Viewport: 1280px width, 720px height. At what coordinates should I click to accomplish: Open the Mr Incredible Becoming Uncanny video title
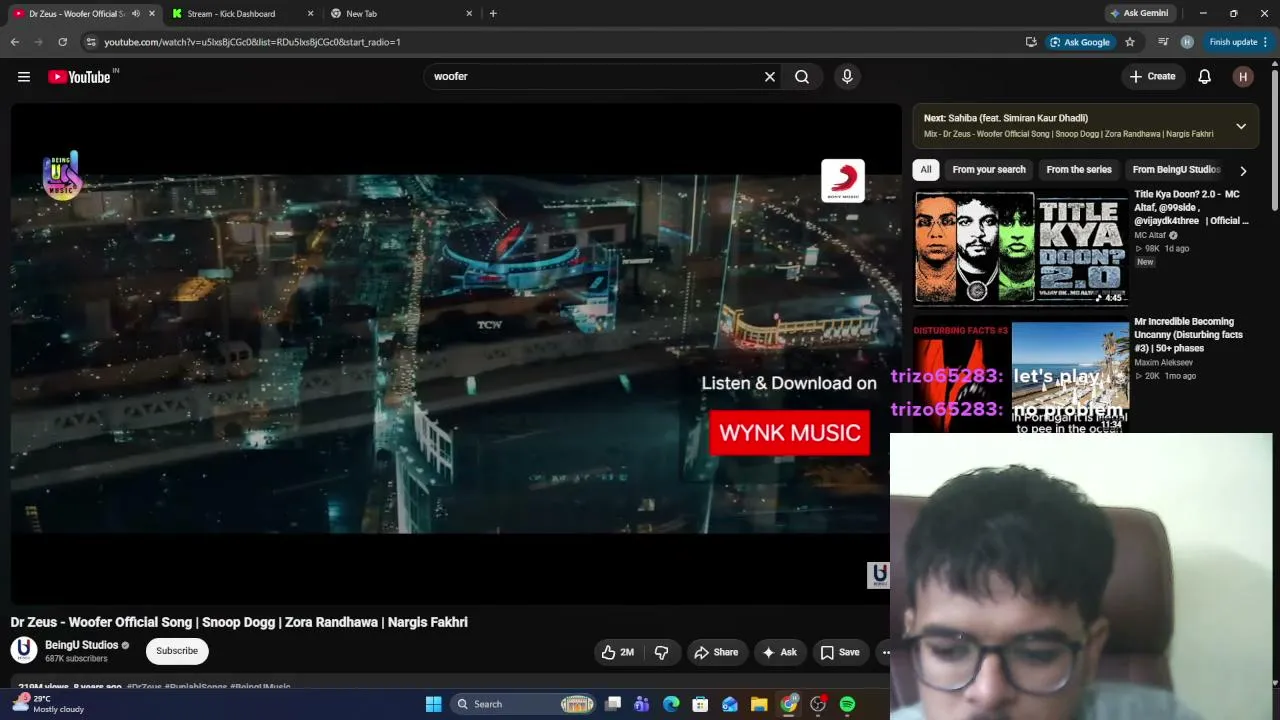pos(1189,335)
